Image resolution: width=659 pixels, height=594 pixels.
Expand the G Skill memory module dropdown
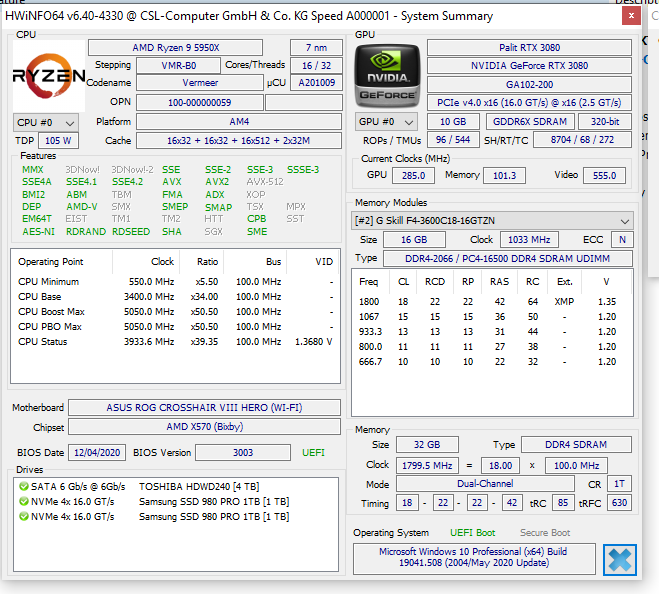(x=491, y=220)
